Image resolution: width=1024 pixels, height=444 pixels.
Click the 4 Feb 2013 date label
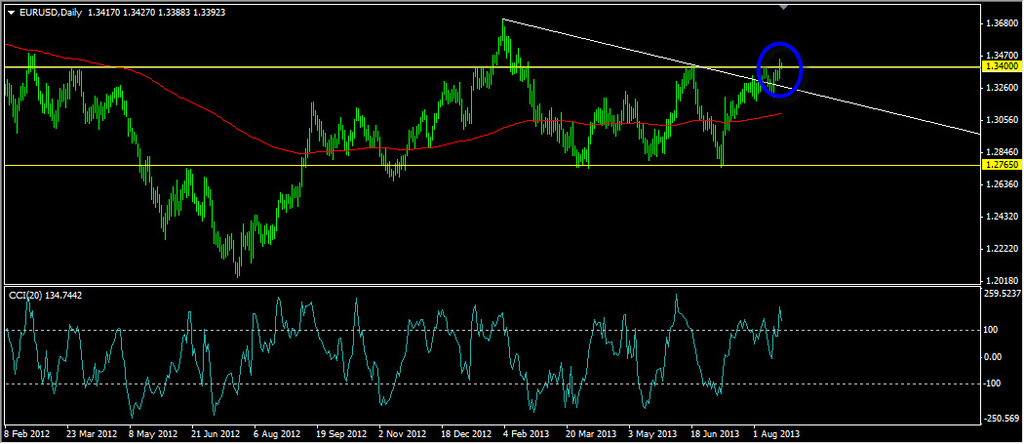coord(526,434)
